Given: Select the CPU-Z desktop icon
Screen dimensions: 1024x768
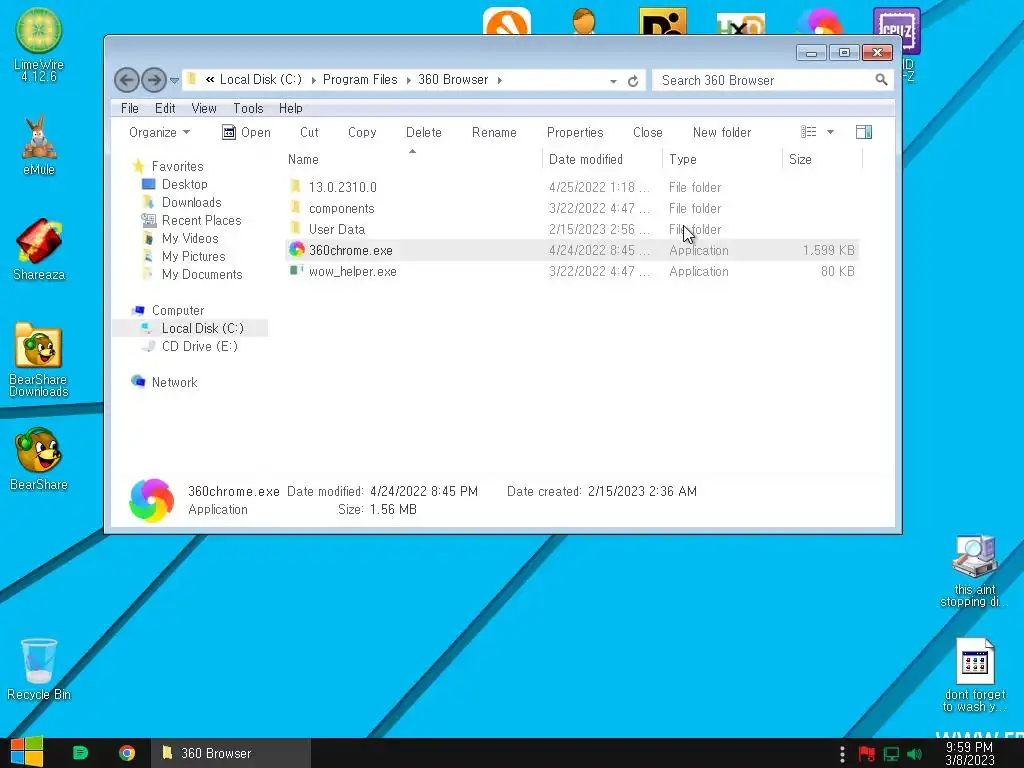Looking at the screenshot, I should pyautogui.click(x=897, y=30).
